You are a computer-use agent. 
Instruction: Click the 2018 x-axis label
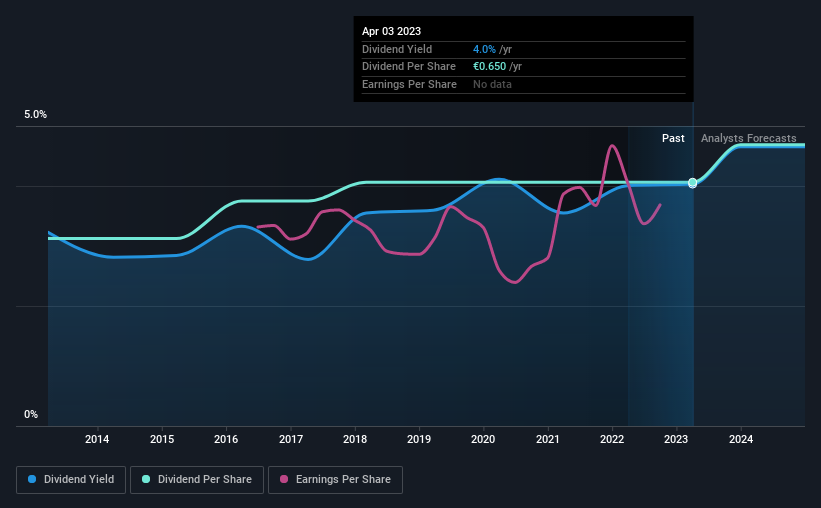[x=355, y=439]
